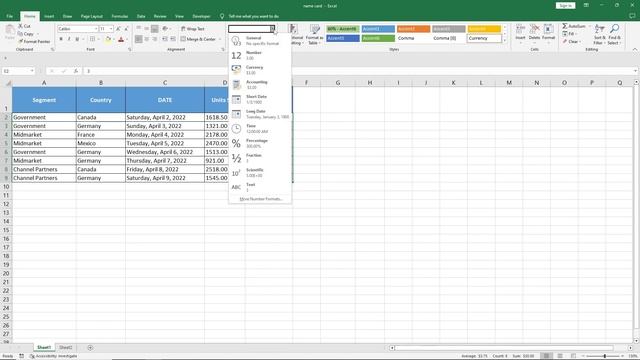This screenshot has width=640, height=360.
Task: Collapse the ribbon with chevron
Action: tap(634, 49)
